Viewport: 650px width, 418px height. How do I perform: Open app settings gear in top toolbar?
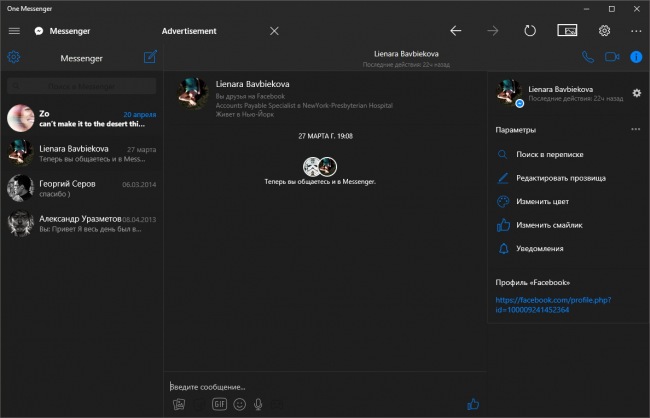click(604, 31)
